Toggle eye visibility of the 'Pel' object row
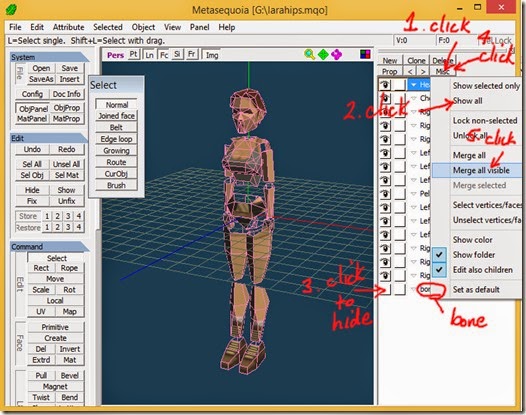This screenshot has width=526, height=415. (385, 194)
